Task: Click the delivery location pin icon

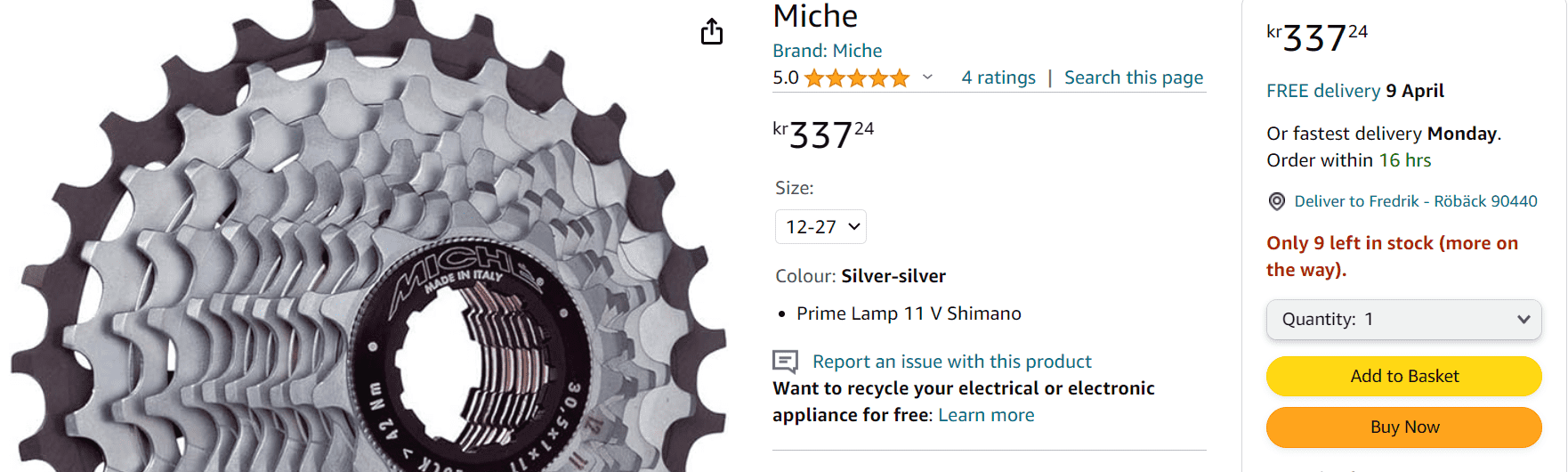Action: pos(1276,201)
